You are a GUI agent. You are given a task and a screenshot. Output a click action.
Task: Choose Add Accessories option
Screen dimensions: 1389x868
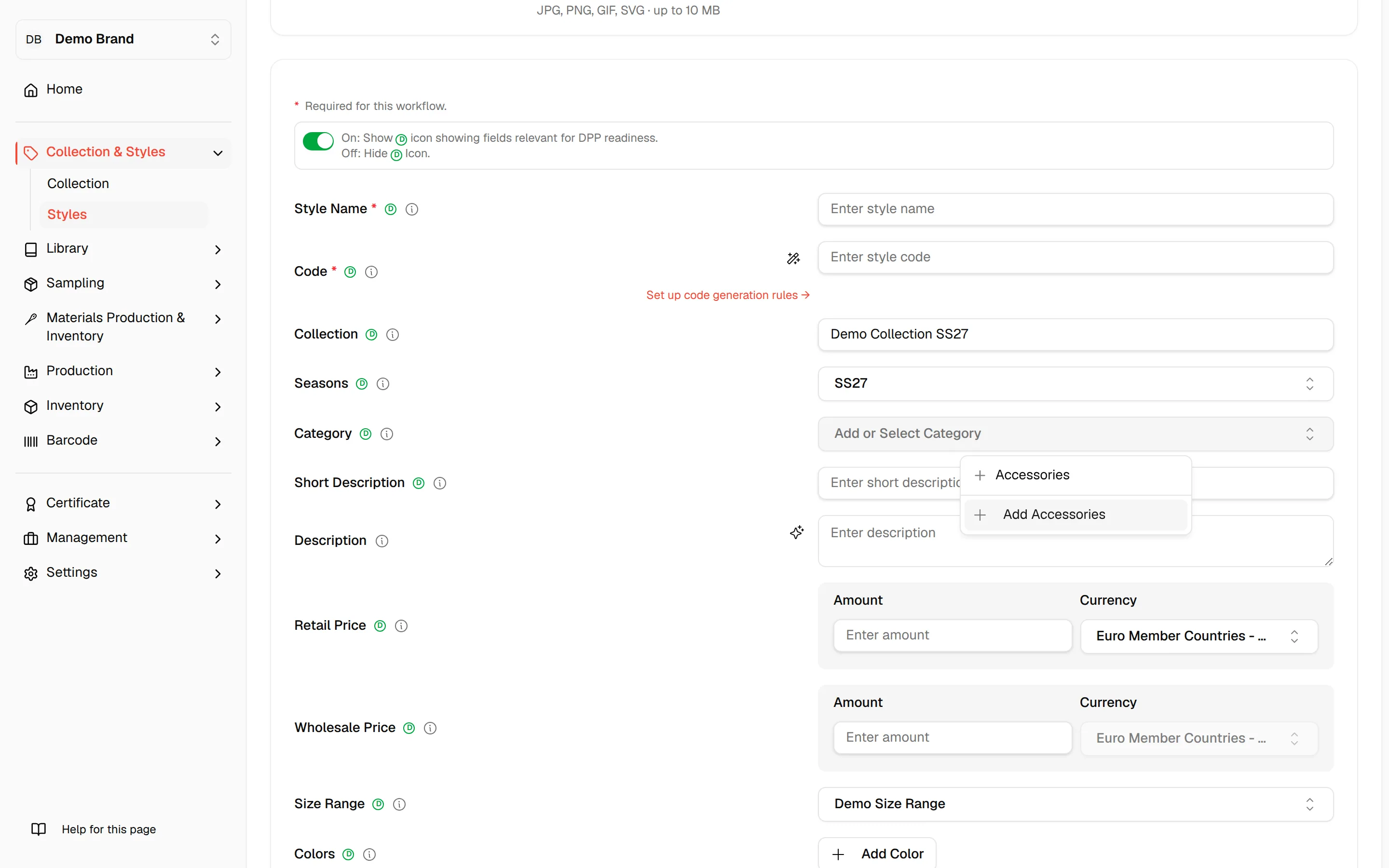point(1075,515)
